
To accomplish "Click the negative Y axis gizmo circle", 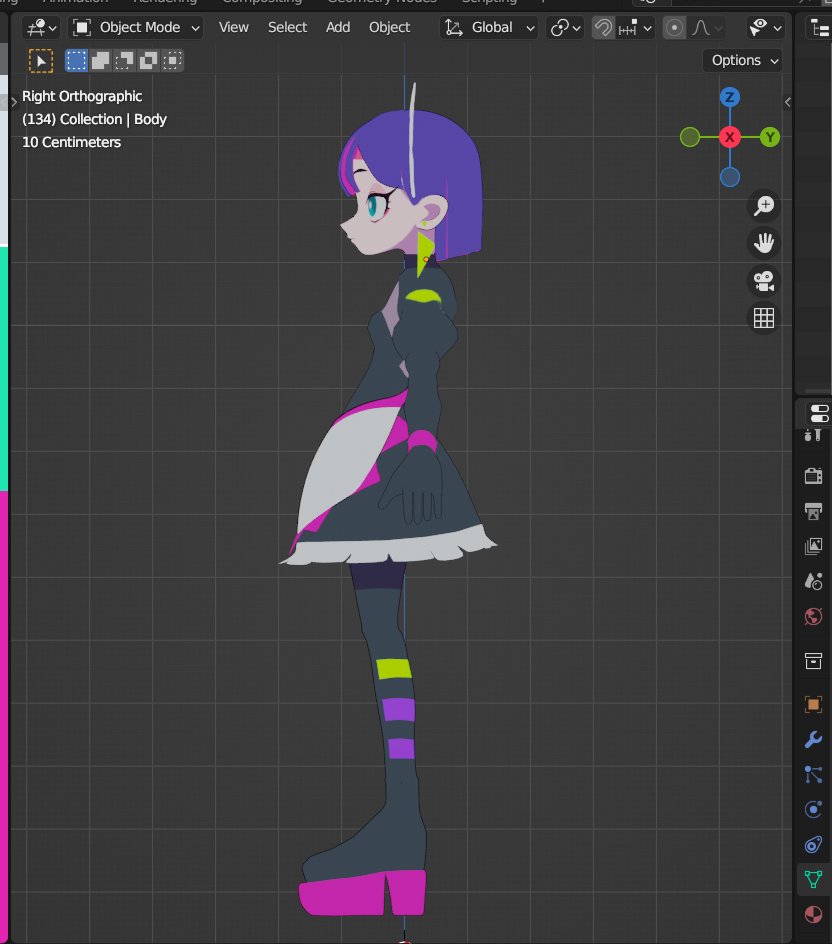I will coord(690,137).
